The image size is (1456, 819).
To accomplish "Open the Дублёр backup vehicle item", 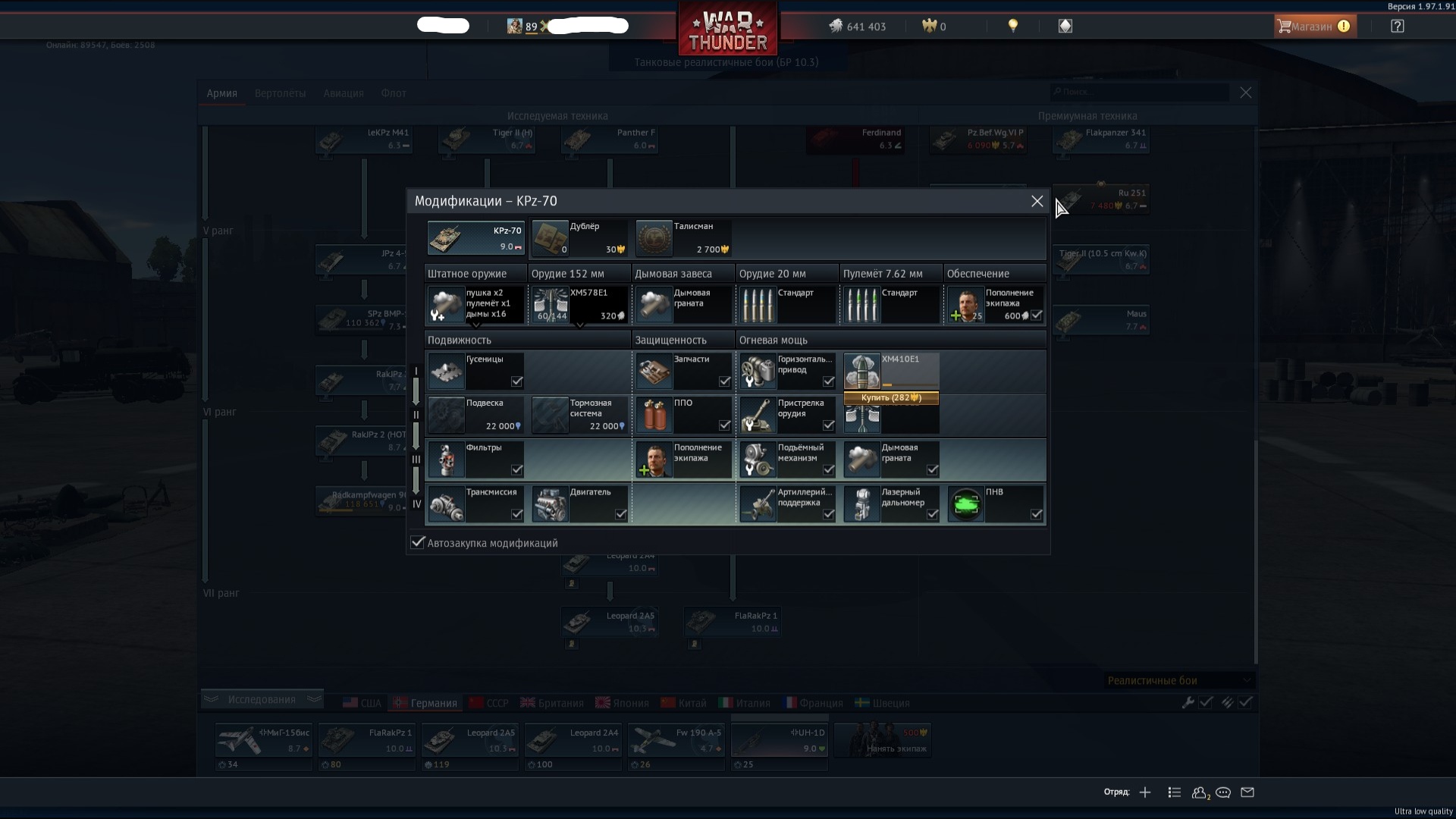I will (579, 238).
